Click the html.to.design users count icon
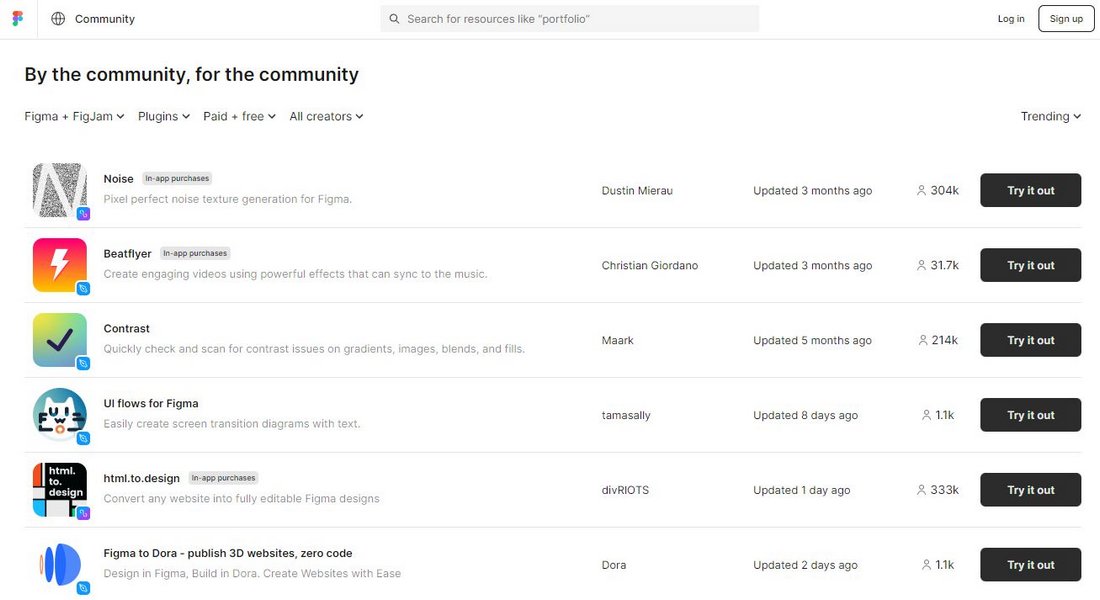The width and height of the screenshot is (1100, 600). coord(921,490)
